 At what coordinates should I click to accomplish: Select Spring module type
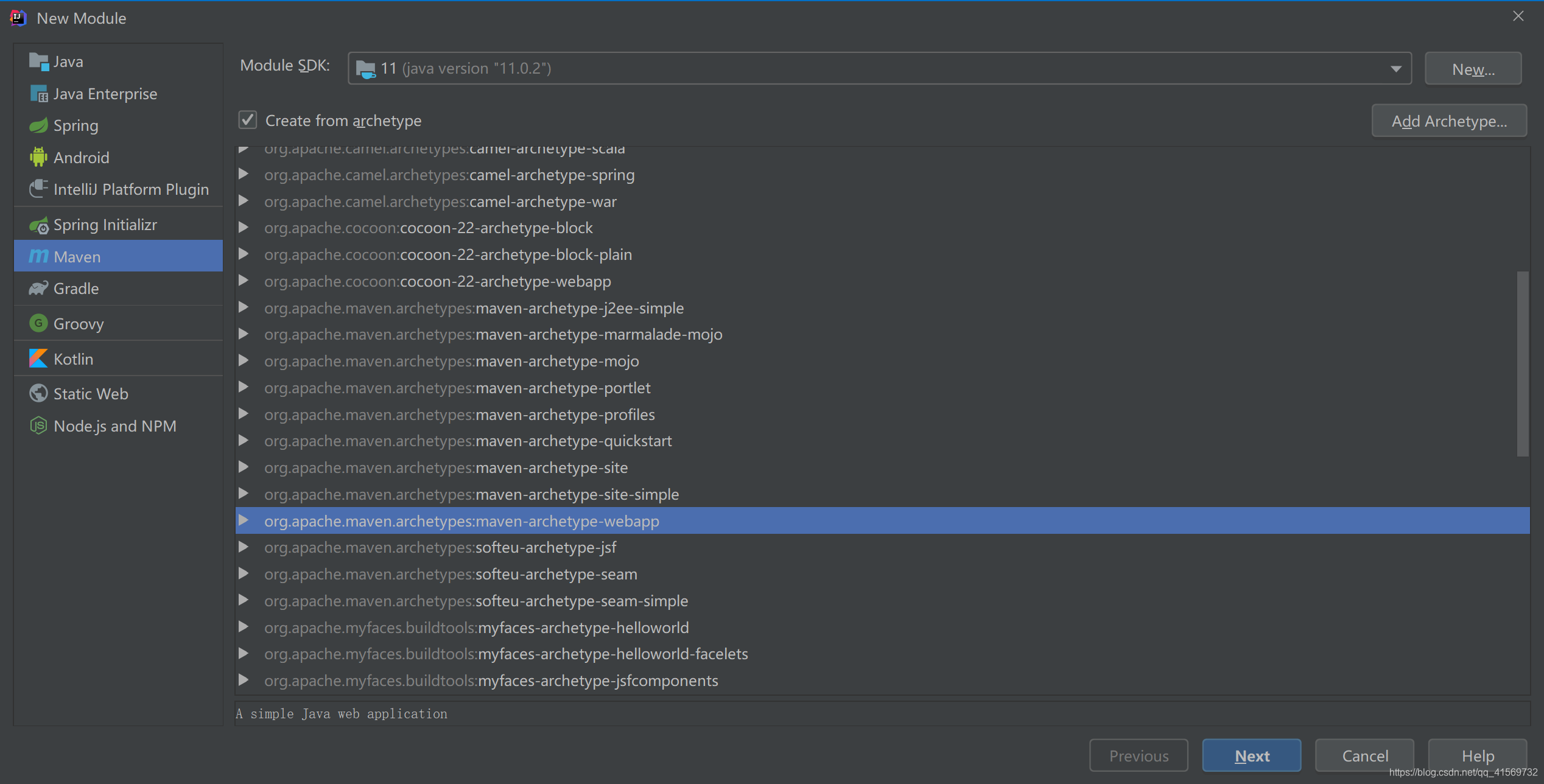click(119, 125)
